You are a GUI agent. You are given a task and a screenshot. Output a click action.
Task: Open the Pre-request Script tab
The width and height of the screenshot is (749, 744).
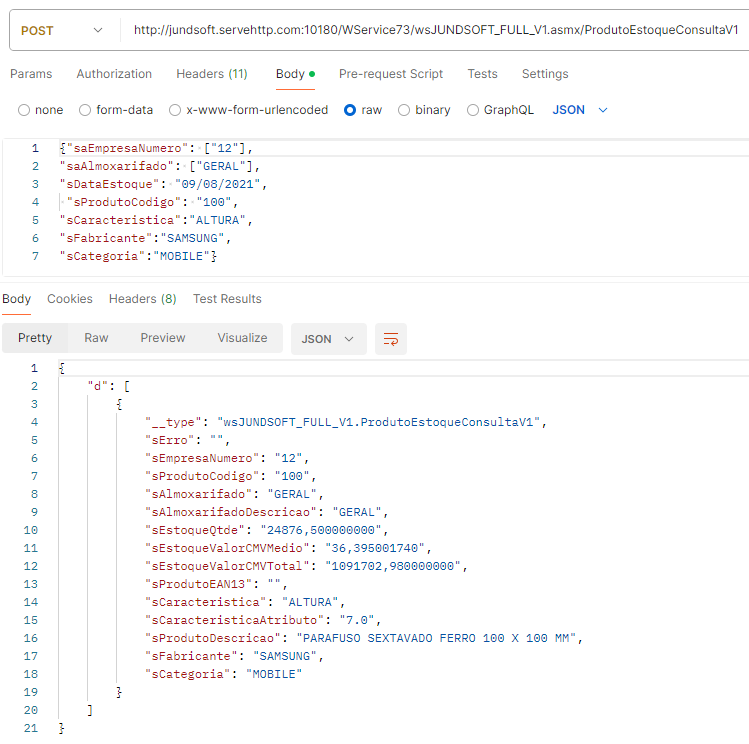390,74
